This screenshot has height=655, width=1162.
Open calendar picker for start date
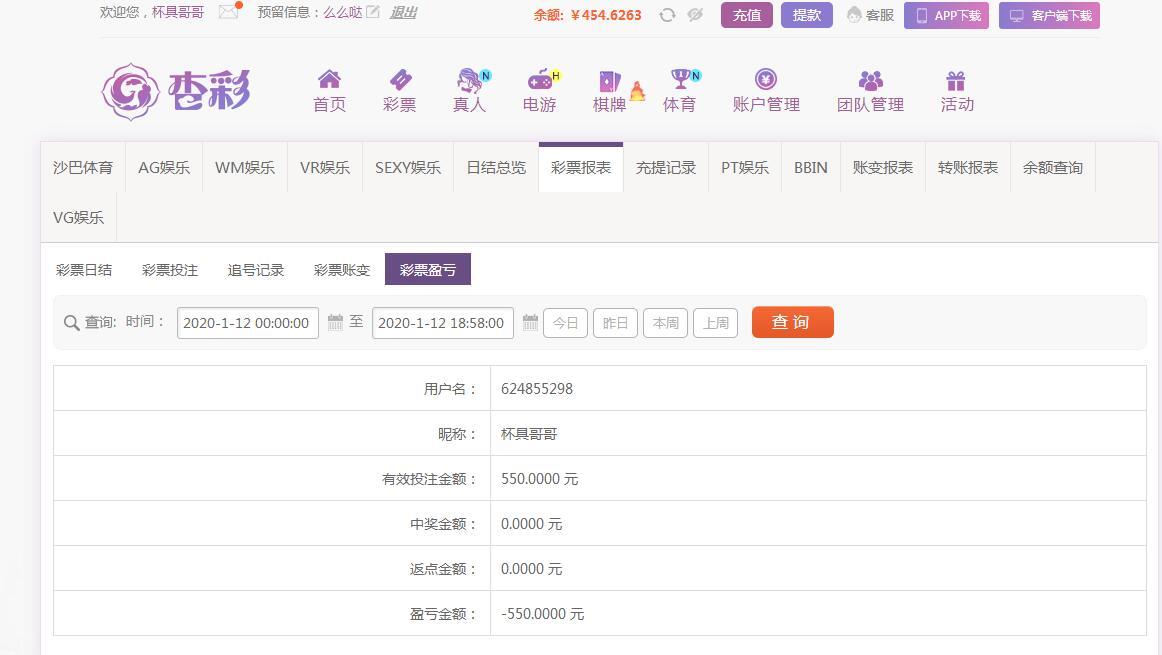[x=335, y=323]
